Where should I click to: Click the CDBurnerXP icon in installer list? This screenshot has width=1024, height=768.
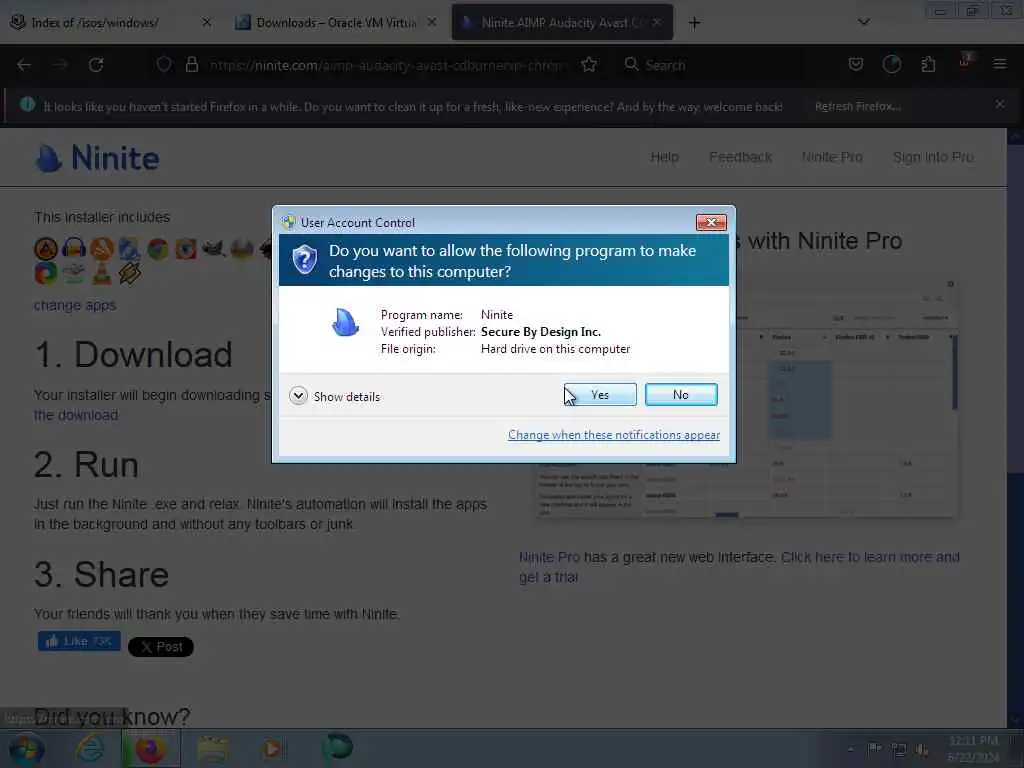point(129,249)
